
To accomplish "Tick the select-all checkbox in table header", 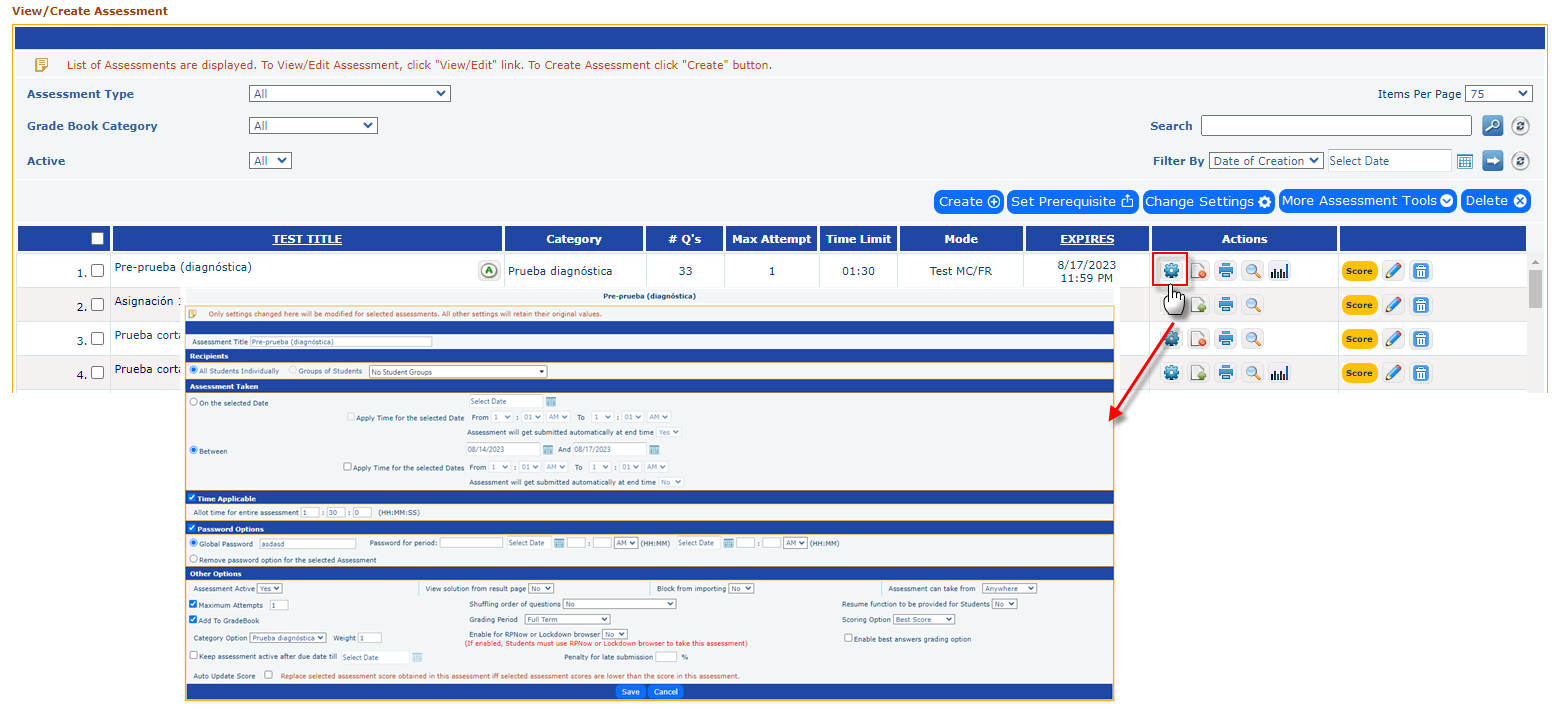I will [97, 239].
